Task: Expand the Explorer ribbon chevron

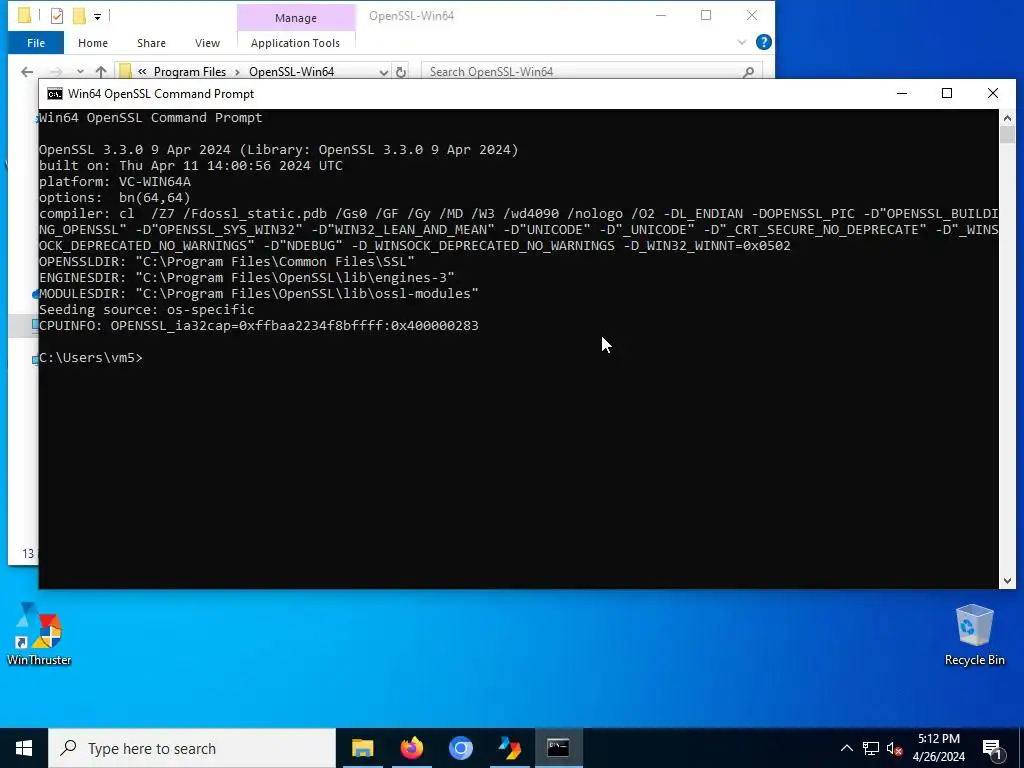Action: [741, 42]
